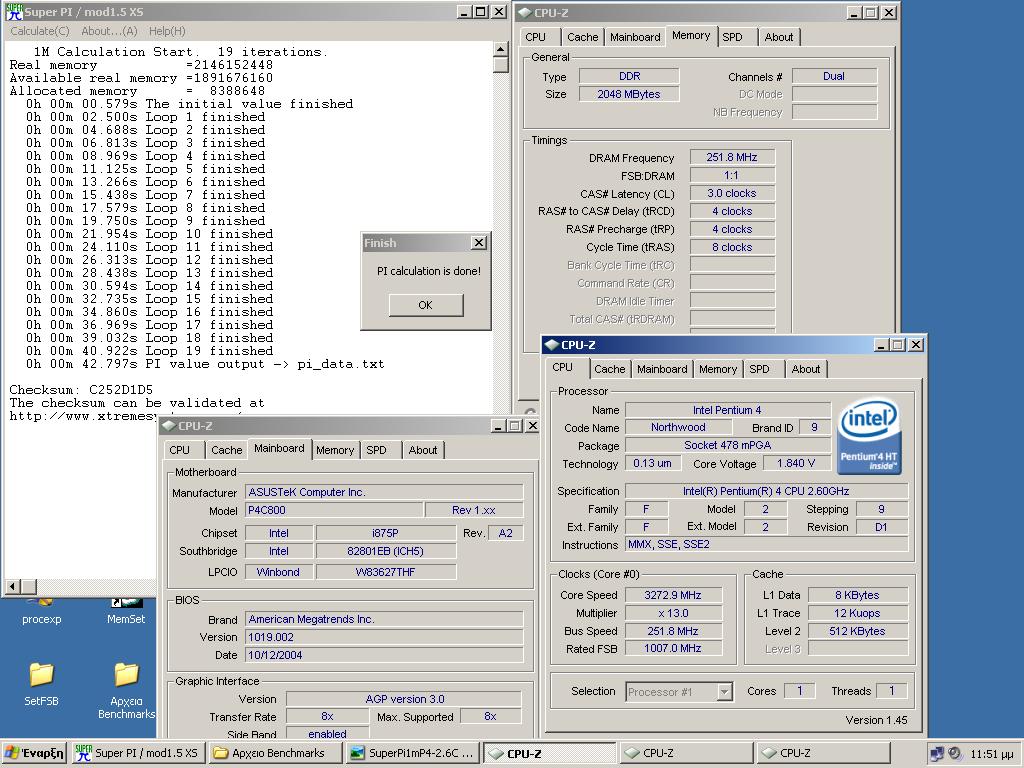The height and width of the screenshot is (768, 1024).
Task: Switch to Super PI taskbar button
Action: pos(137,753)
